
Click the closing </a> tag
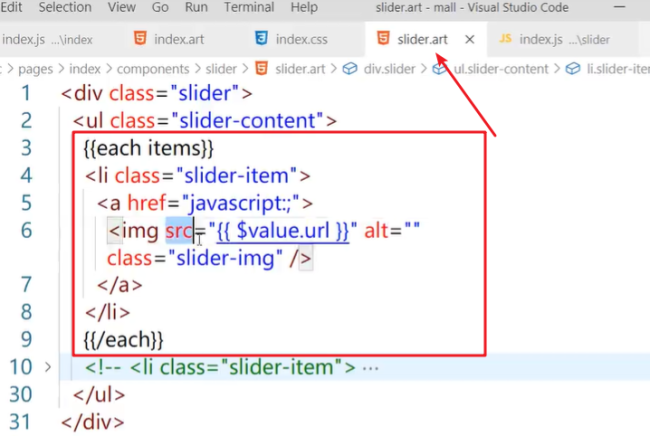click(x=120, y=285)
